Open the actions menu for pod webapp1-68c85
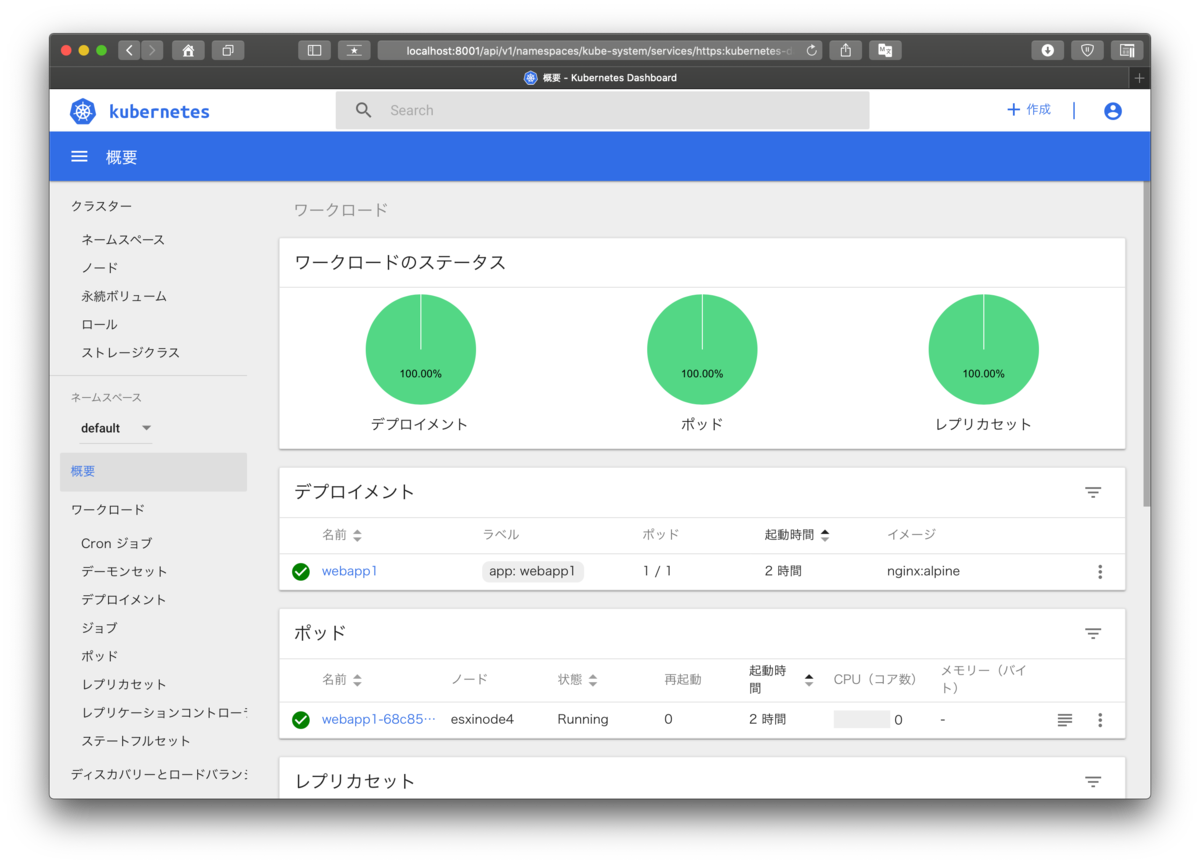The width and height of the screenshot is (1200, 864). tap(1100, 719)
